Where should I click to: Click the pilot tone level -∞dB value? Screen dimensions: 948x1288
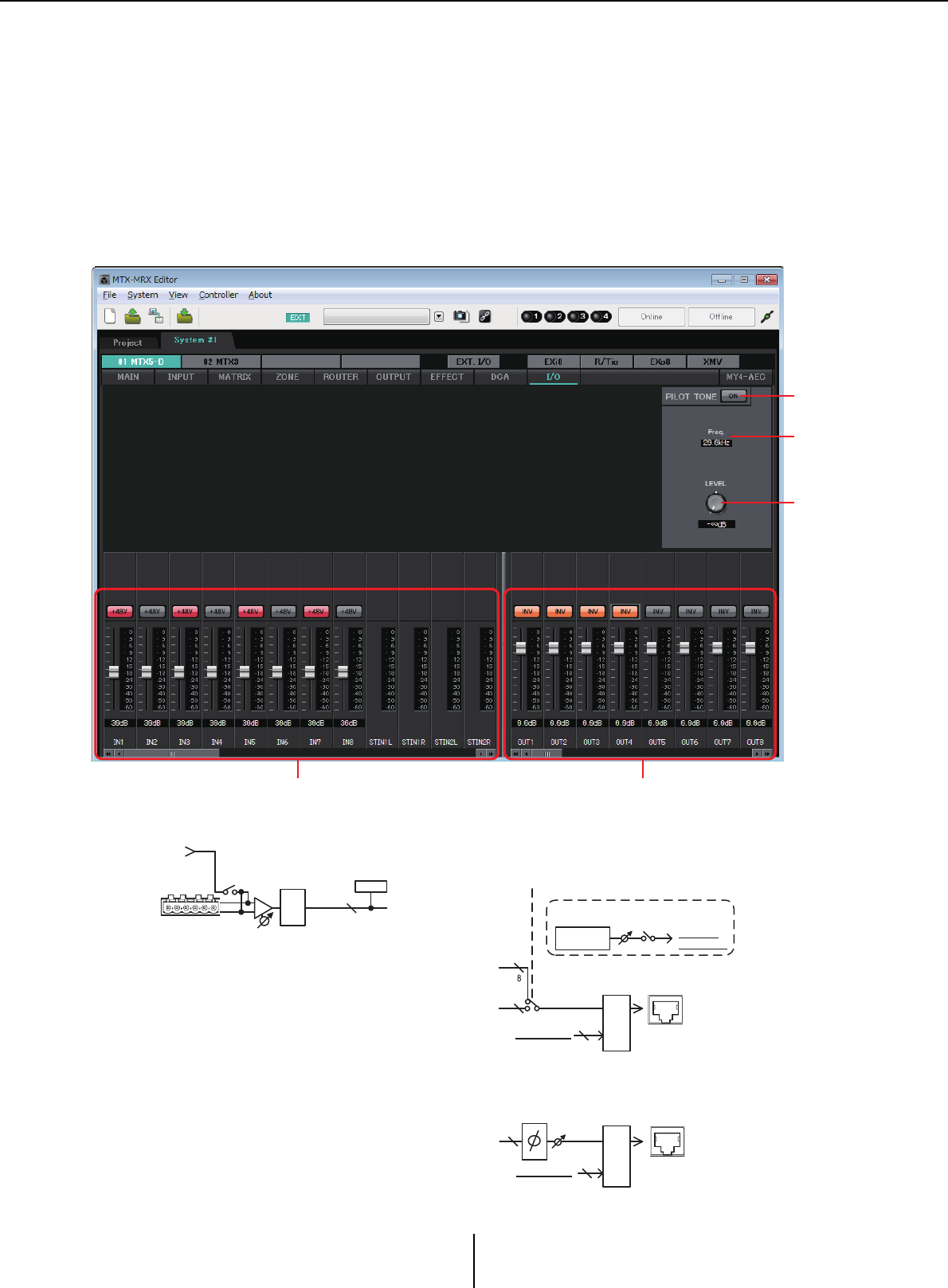point(717,524)
